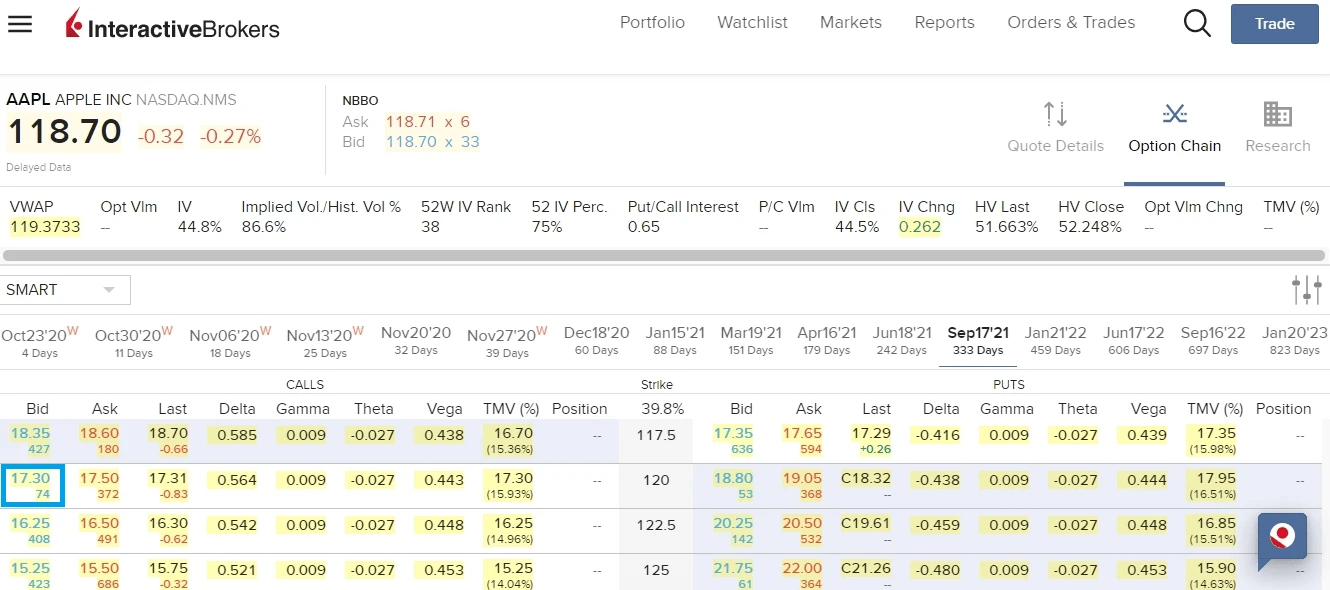
Task: Open the Research view
Action: click(1277, 127)
